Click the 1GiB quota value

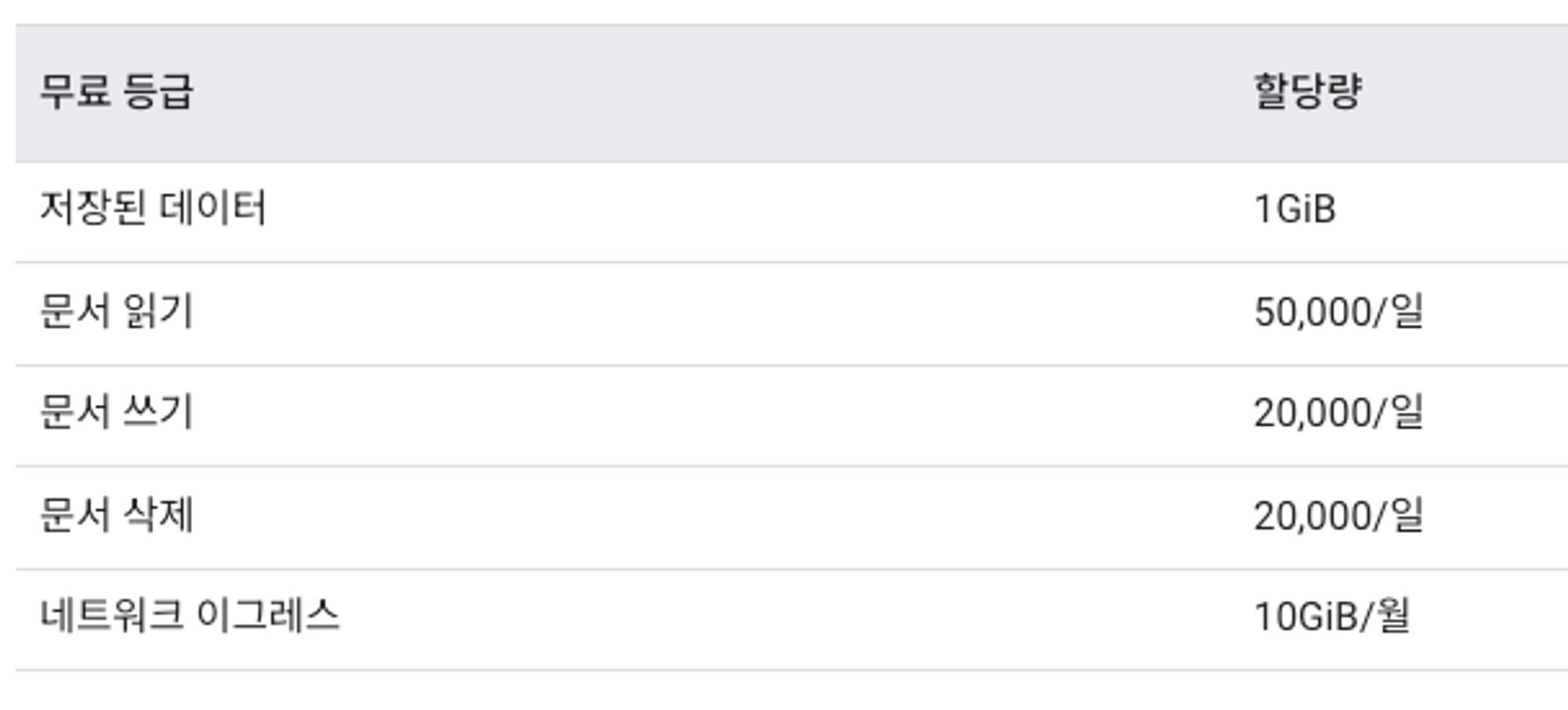pos(1294,209)
